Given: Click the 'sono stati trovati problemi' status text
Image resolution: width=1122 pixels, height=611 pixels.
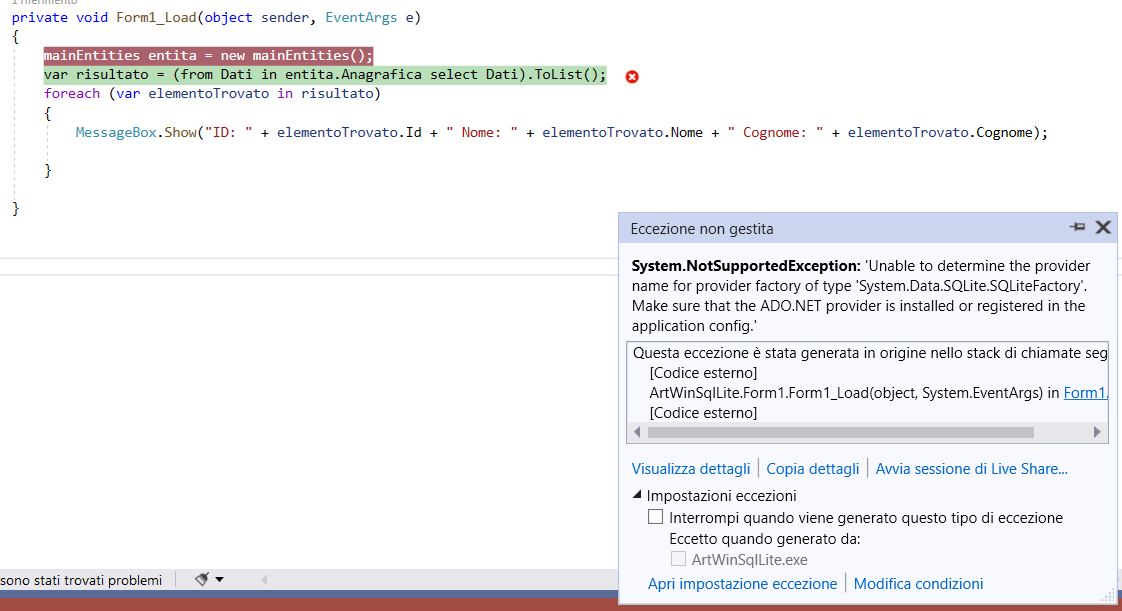Looking at the screenshot, I should (x=81, y=580).
